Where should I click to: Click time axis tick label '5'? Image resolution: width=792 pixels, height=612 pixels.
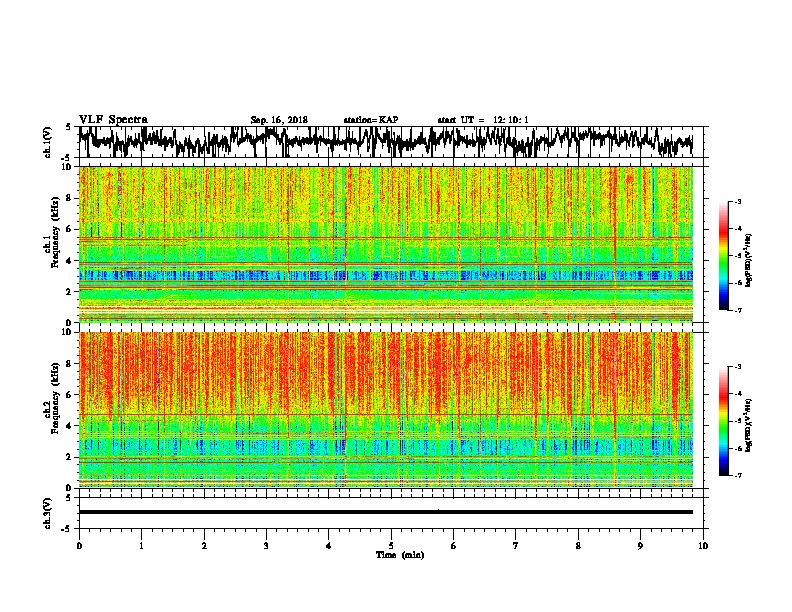(391, 546)
